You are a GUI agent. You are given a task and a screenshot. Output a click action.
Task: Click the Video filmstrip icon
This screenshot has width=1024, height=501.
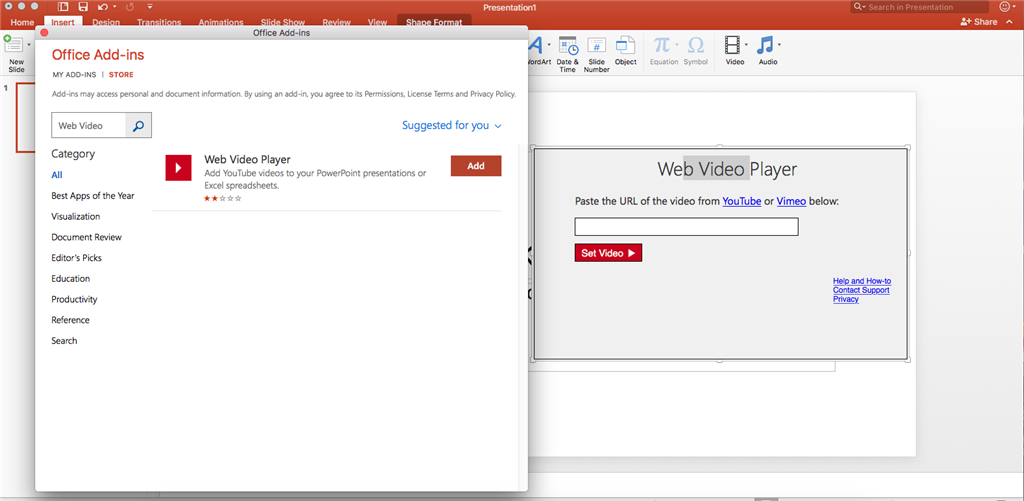tap(732, 45)
